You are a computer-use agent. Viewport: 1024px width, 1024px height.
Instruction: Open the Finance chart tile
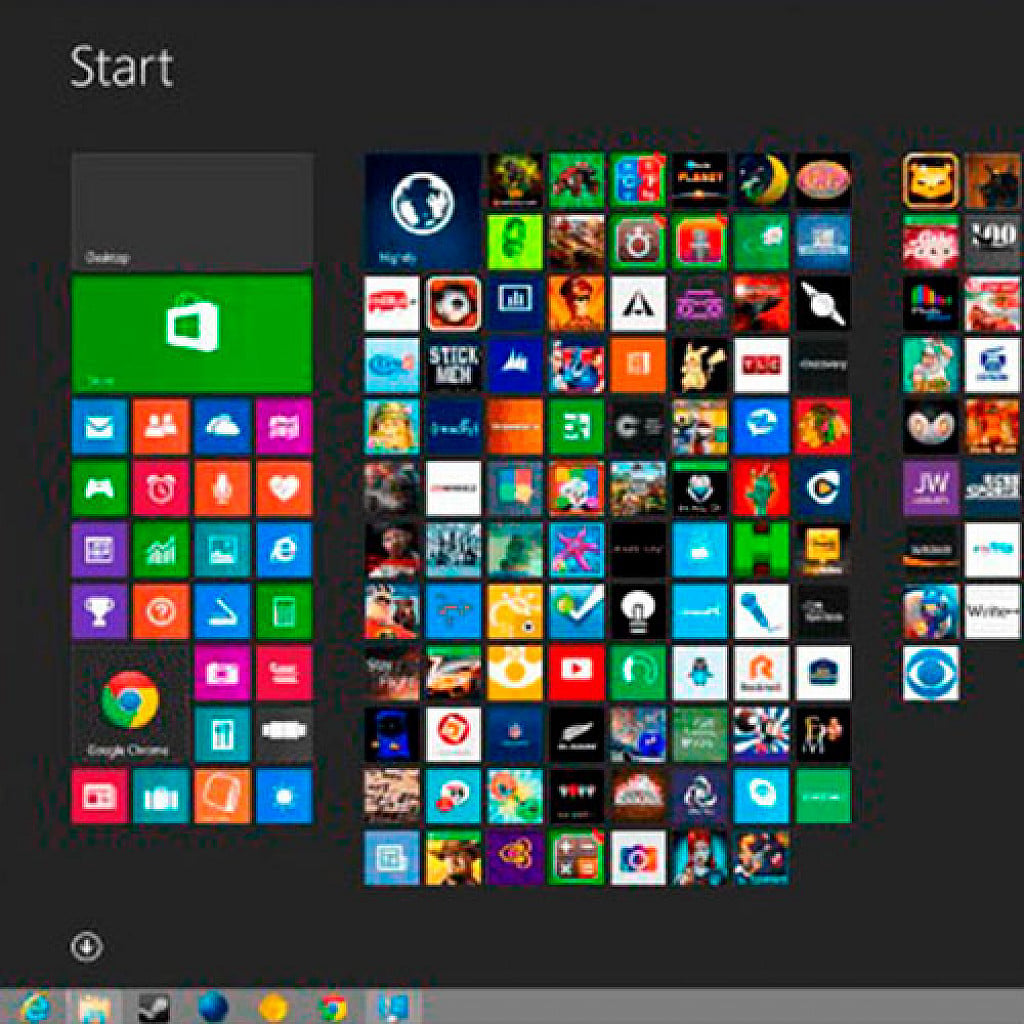click(161, 550)
